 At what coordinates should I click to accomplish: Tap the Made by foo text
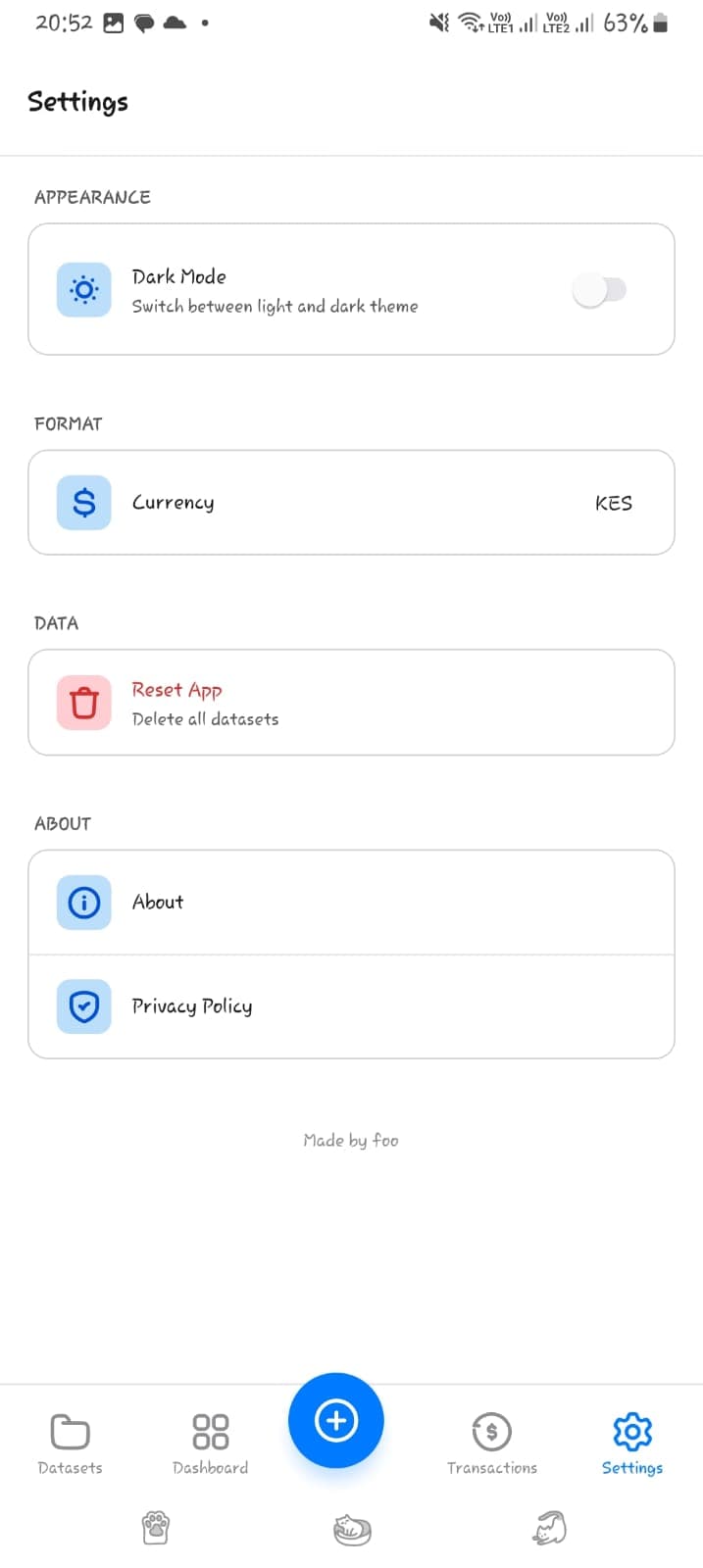351,1140
